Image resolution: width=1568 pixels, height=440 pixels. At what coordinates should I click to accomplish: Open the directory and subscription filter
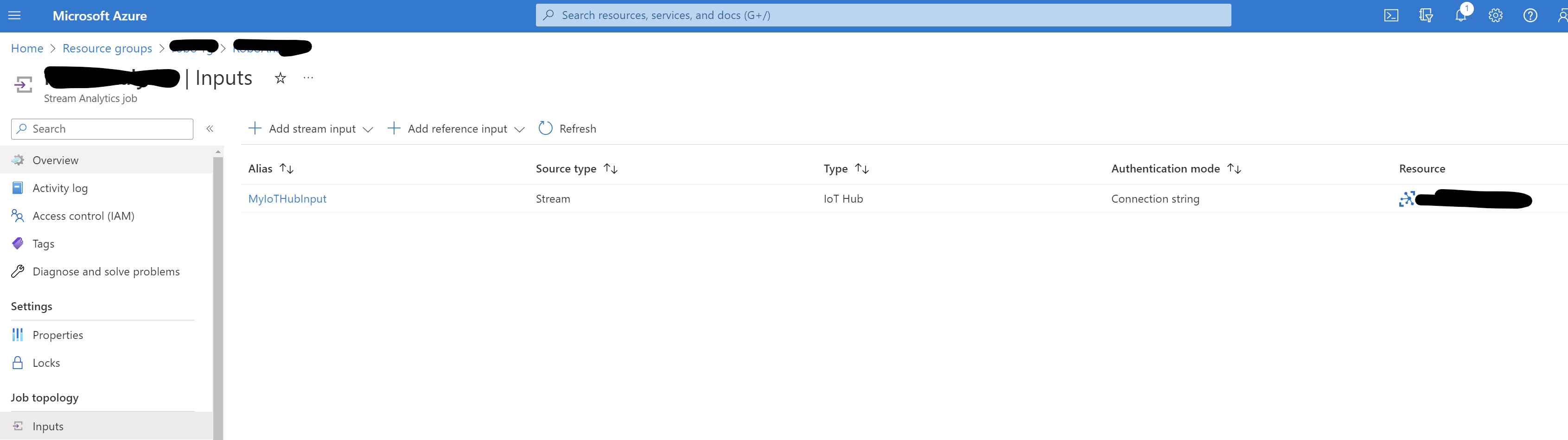click(1426, 15)
